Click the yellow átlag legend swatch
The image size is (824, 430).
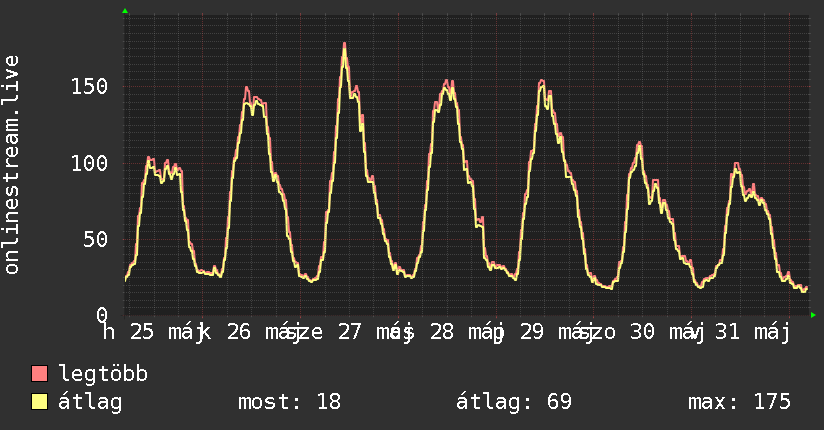tap(39, 401)
